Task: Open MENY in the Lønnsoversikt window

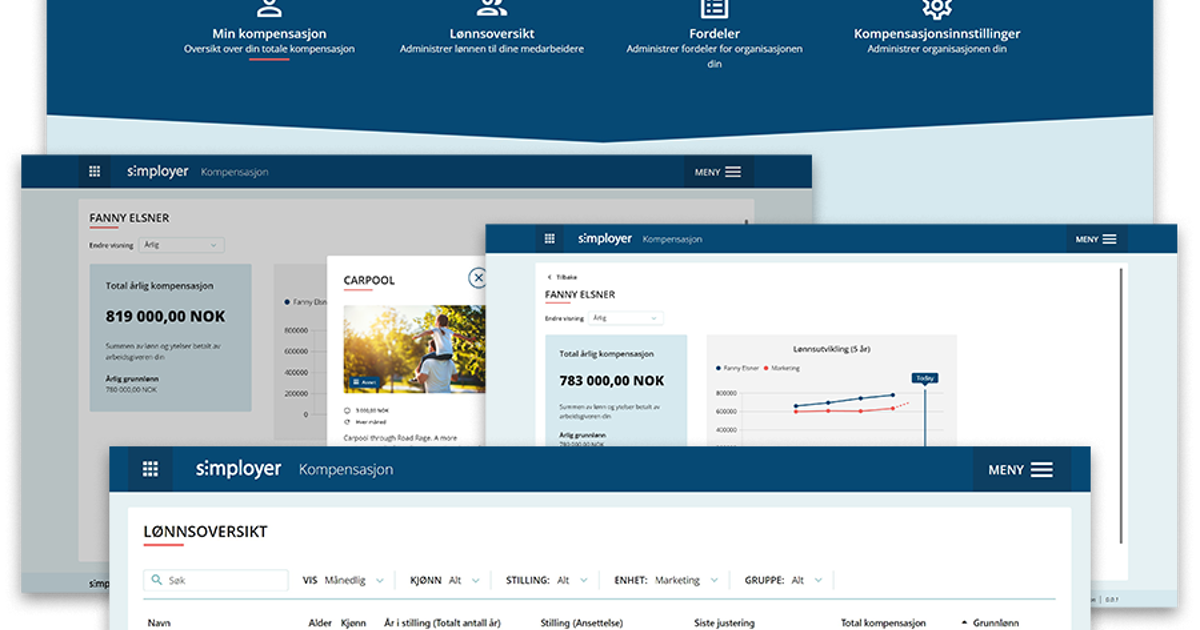Action: (x=1020, y=470)
